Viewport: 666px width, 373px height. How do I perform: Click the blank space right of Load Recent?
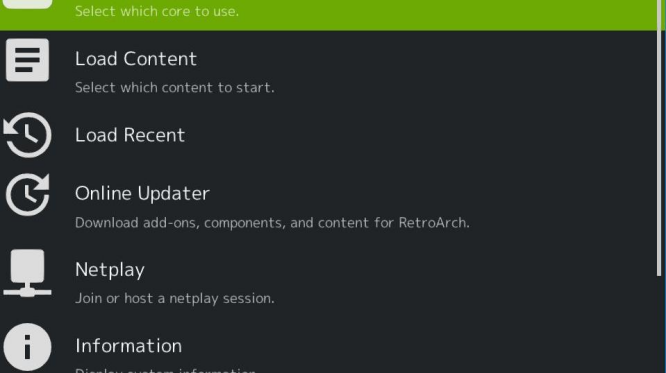(420, 135)
